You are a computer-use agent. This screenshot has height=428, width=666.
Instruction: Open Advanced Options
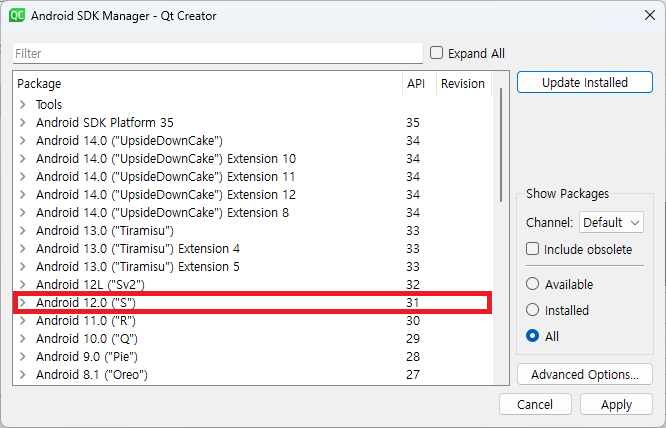pos(585,374)
